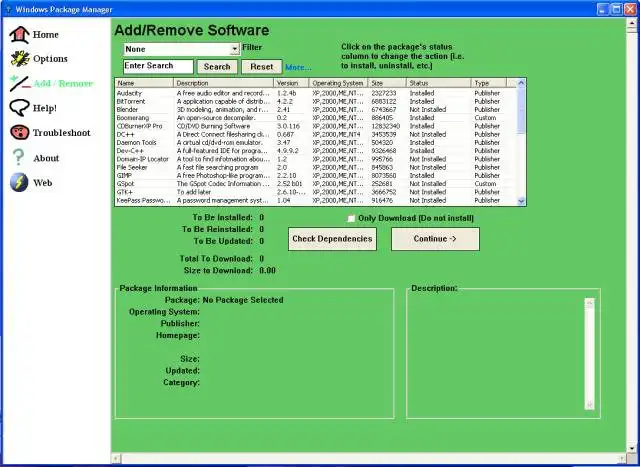The width and height of the screenshot is (640, 467).
Task: Open the About sidebar label
Action: 46,158
